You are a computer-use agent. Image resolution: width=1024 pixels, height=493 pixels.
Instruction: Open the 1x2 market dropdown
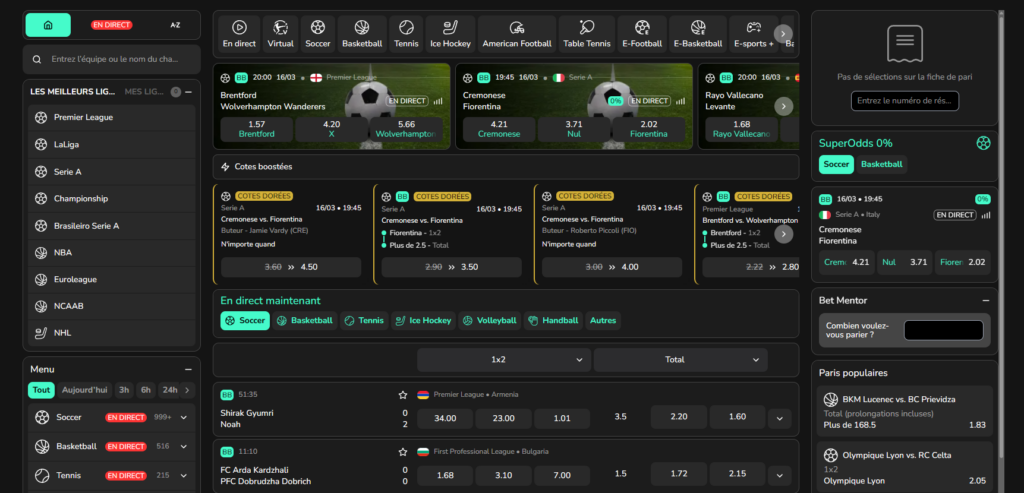[504, 359]
